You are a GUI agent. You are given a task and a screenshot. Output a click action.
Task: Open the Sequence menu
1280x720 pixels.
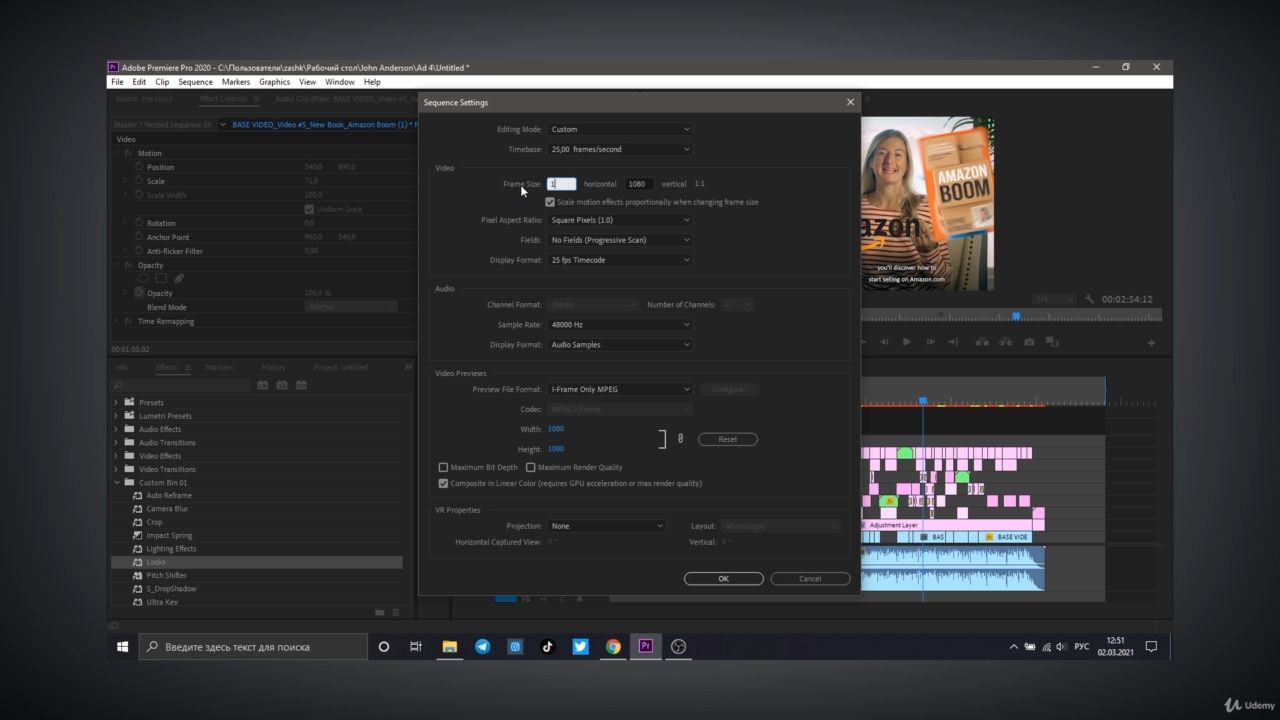coord(195,82)
